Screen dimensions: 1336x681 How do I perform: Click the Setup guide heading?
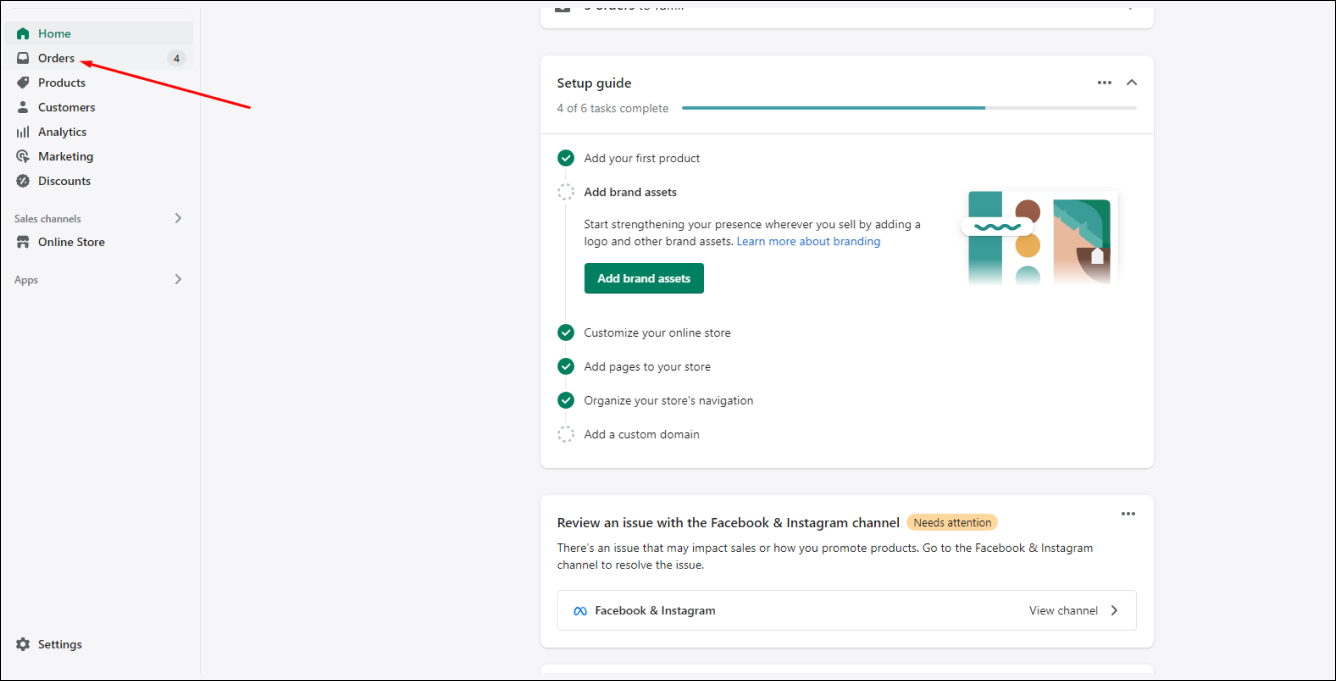(594, 83)
